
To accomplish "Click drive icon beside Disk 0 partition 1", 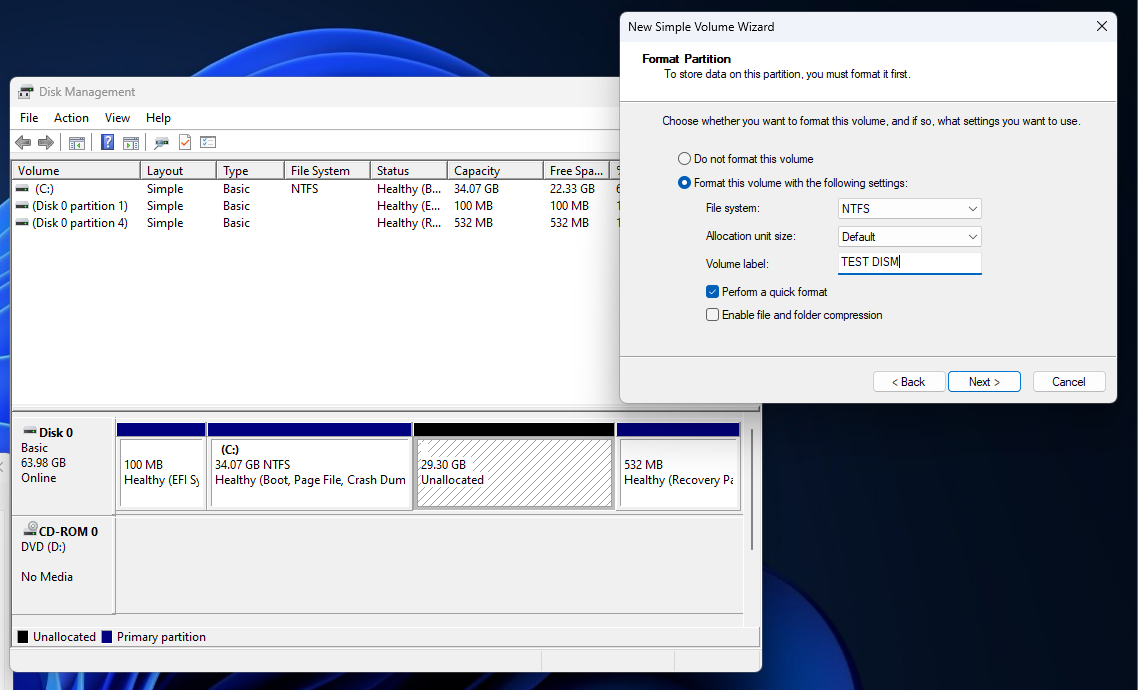I will (22, 206).
